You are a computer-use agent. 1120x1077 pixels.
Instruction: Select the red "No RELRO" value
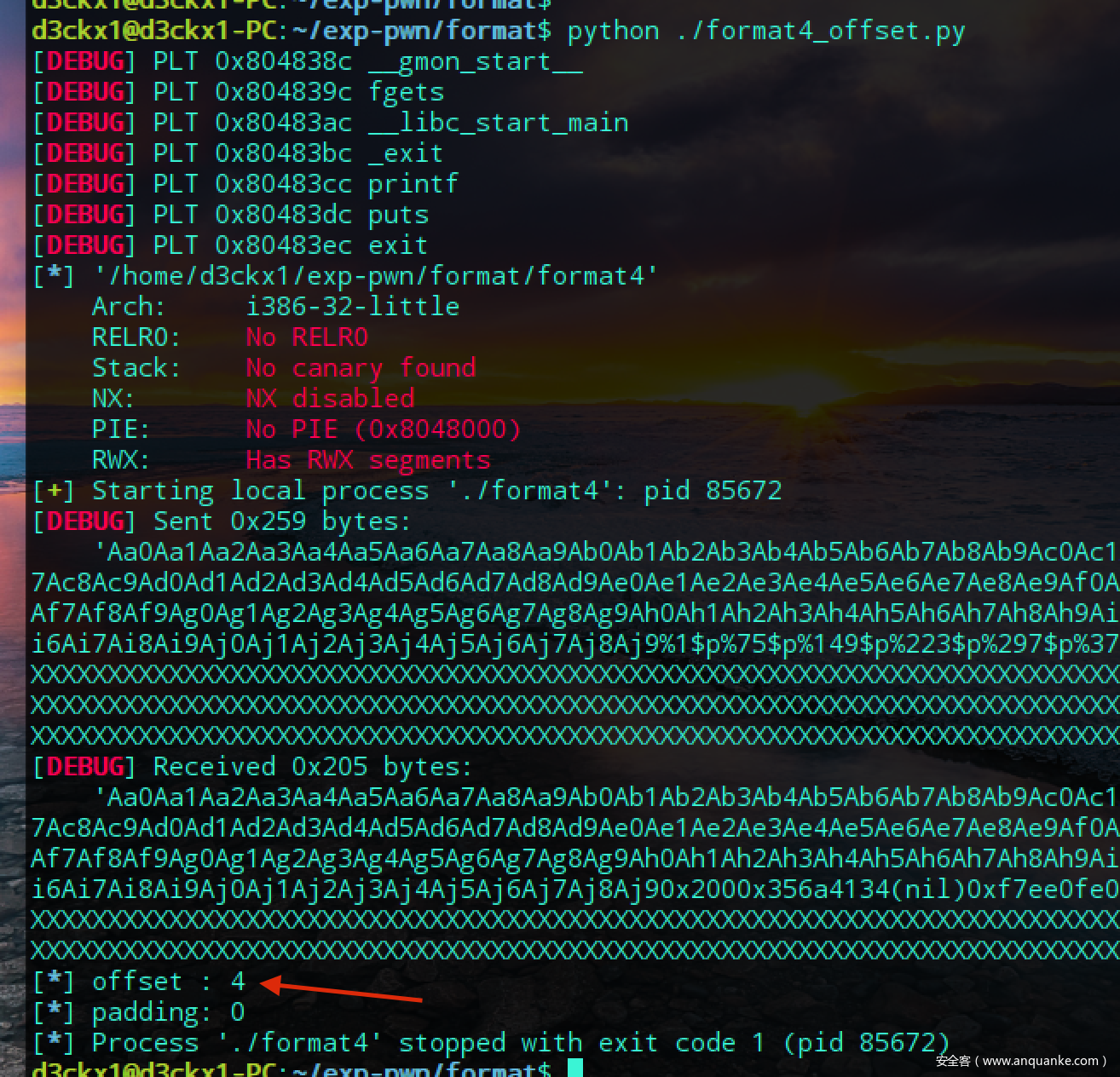[307, 338]
